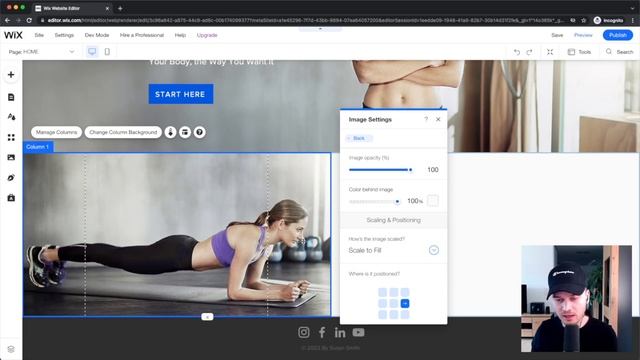This screenshot has width=640, height=360.
Task: Click the YouTube icon in the footer
Action: click(358, 332)
